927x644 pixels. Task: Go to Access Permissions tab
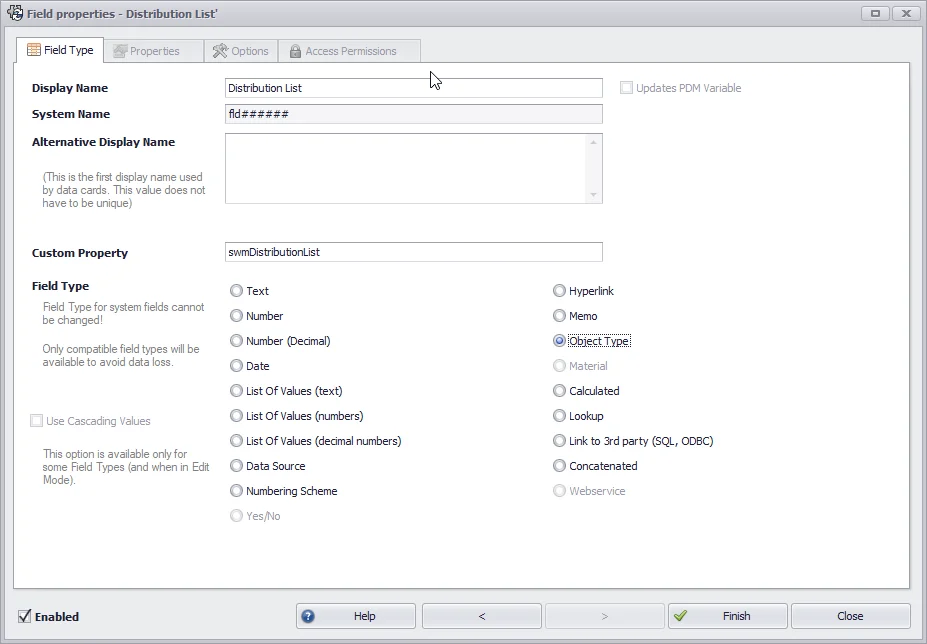point(349,51)
